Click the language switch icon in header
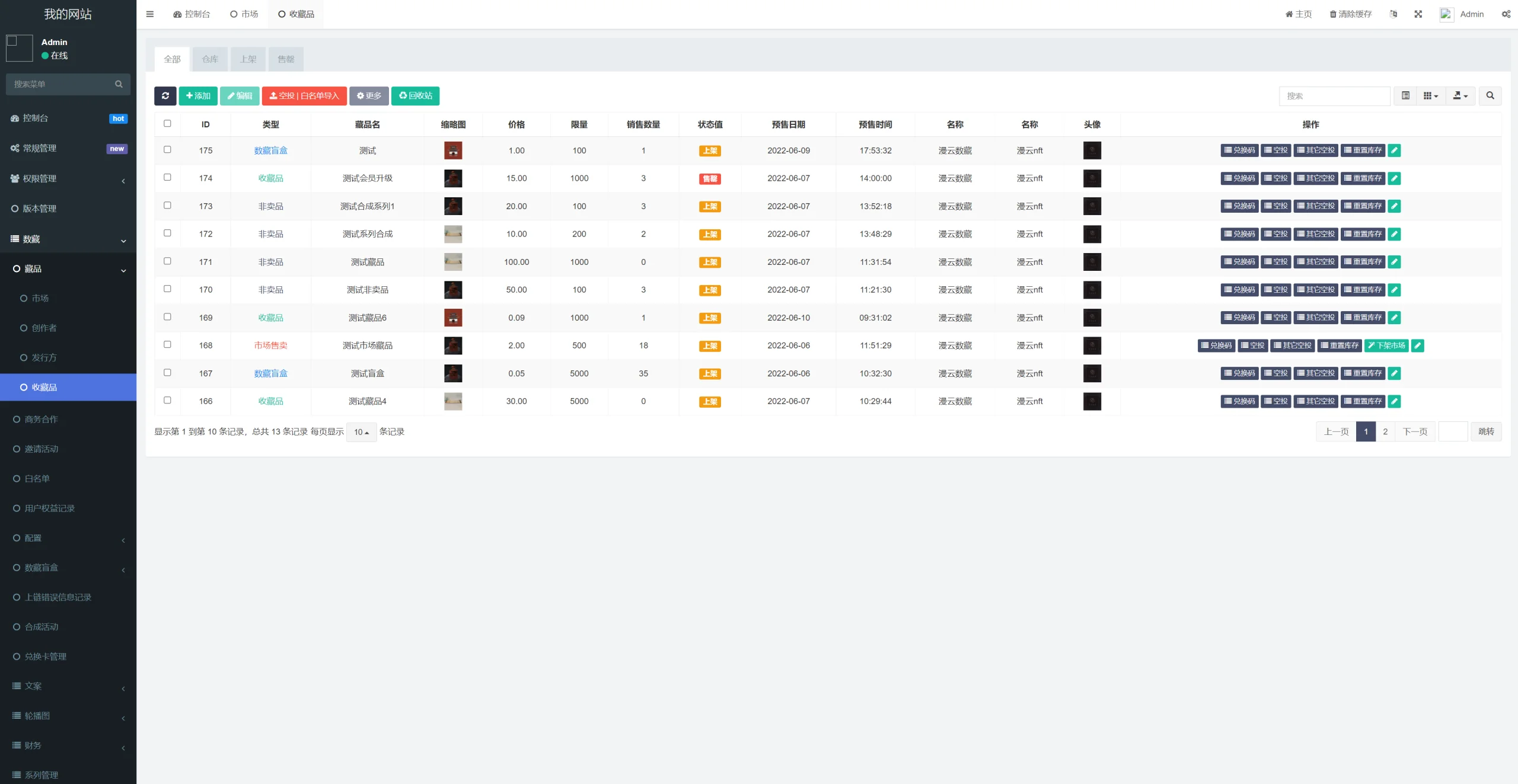1518x784 pixels. pos(1393,14)
